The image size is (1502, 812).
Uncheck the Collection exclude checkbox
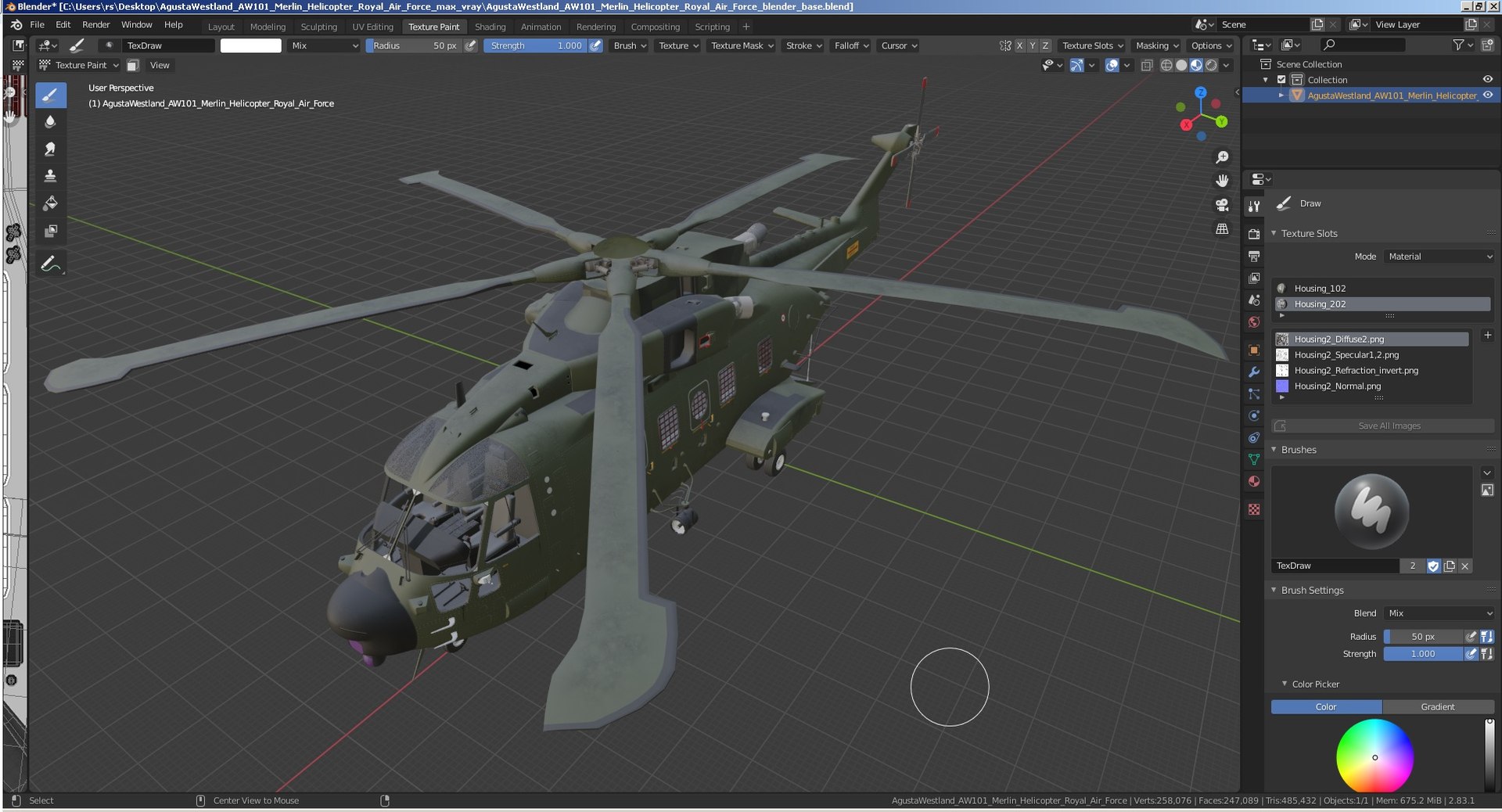[x=1281, y=80]
